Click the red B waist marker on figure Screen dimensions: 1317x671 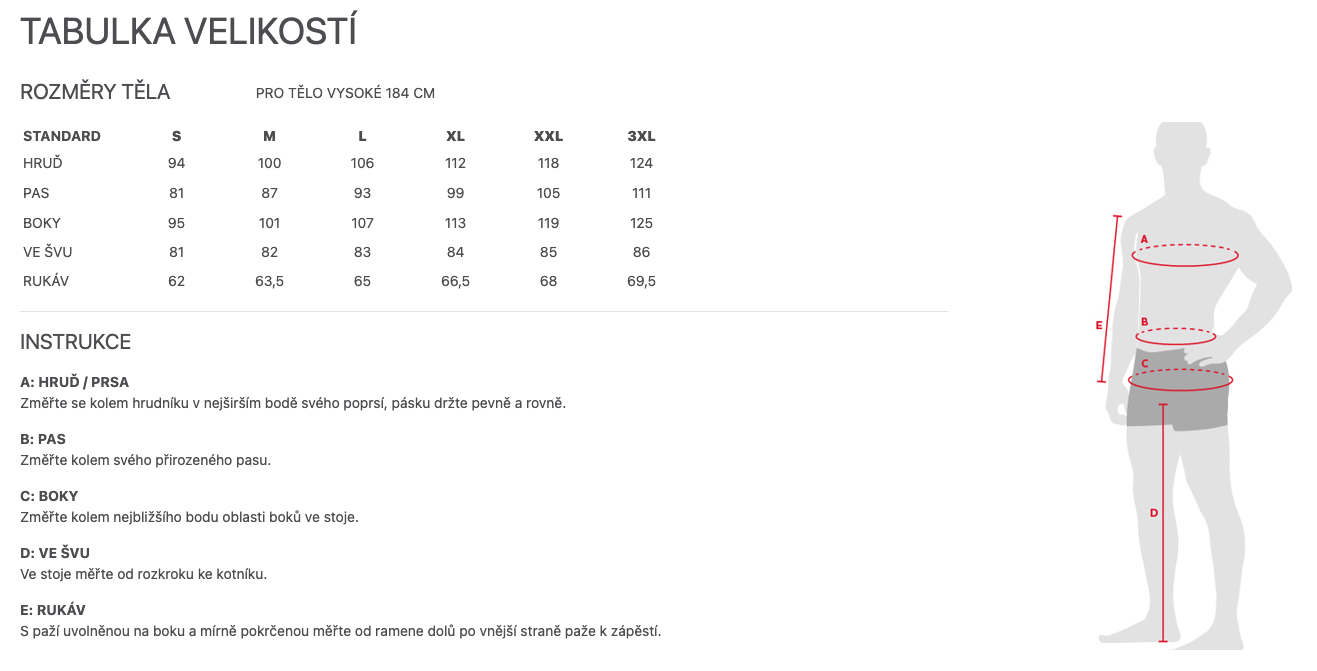(1144, 322)
